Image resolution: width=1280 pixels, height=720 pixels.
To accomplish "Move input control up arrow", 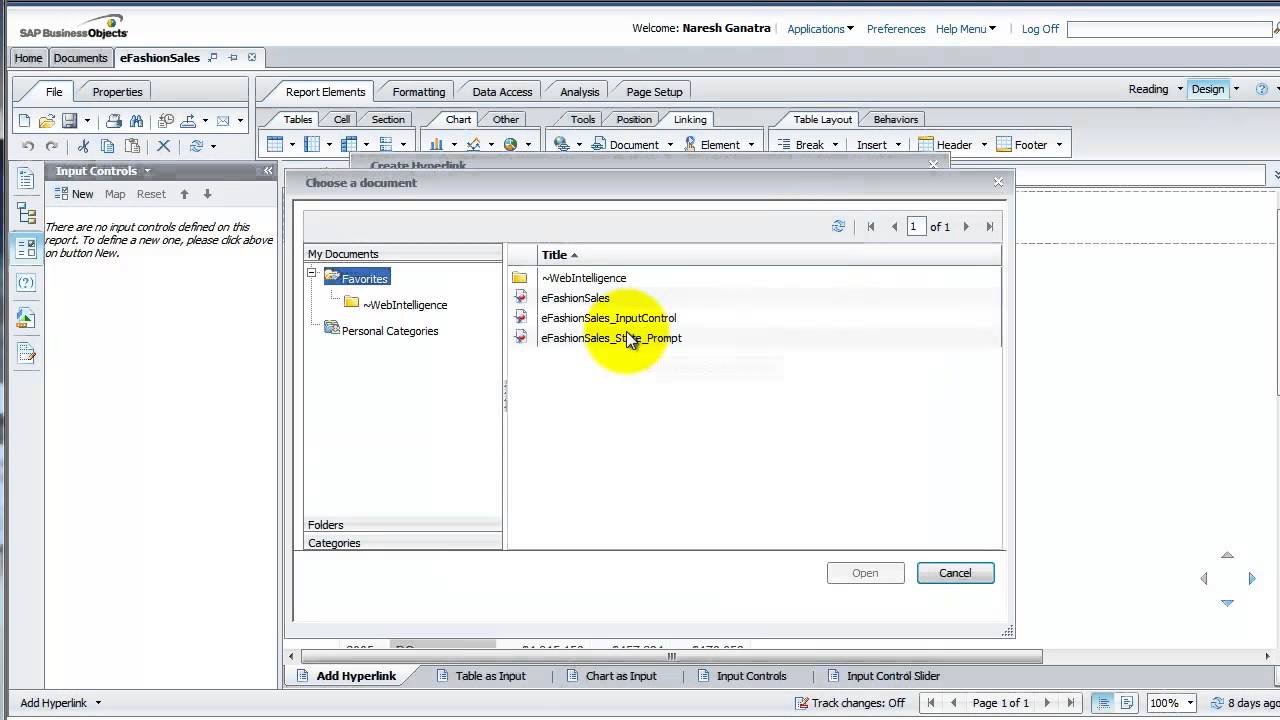I will coord(184,194).
